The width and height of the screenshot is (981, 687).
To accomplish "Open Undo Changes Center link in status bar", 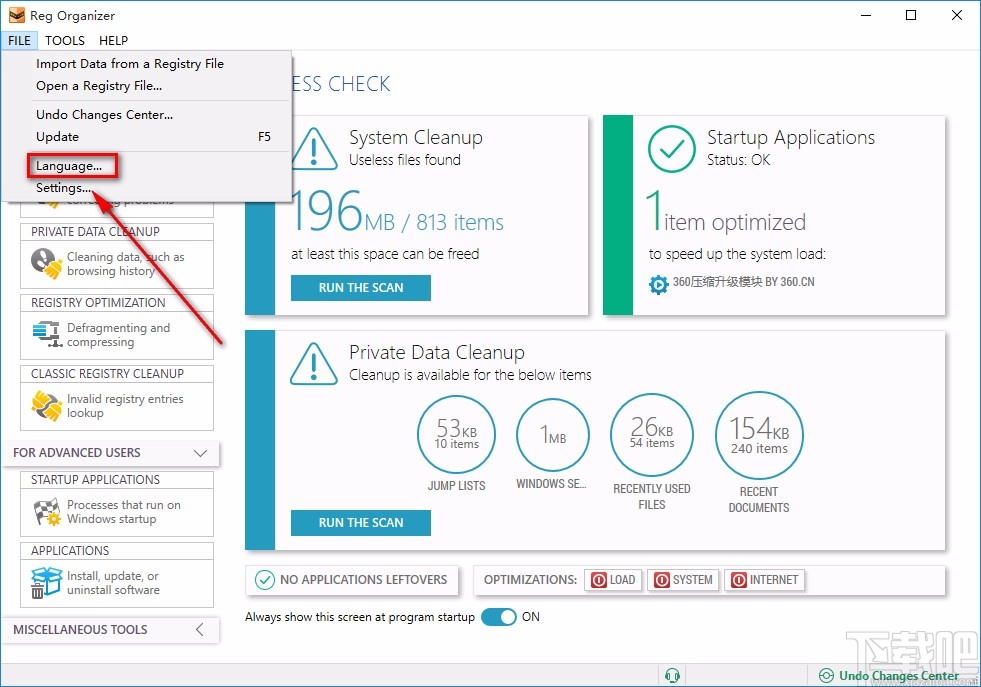I will point(898,676).
